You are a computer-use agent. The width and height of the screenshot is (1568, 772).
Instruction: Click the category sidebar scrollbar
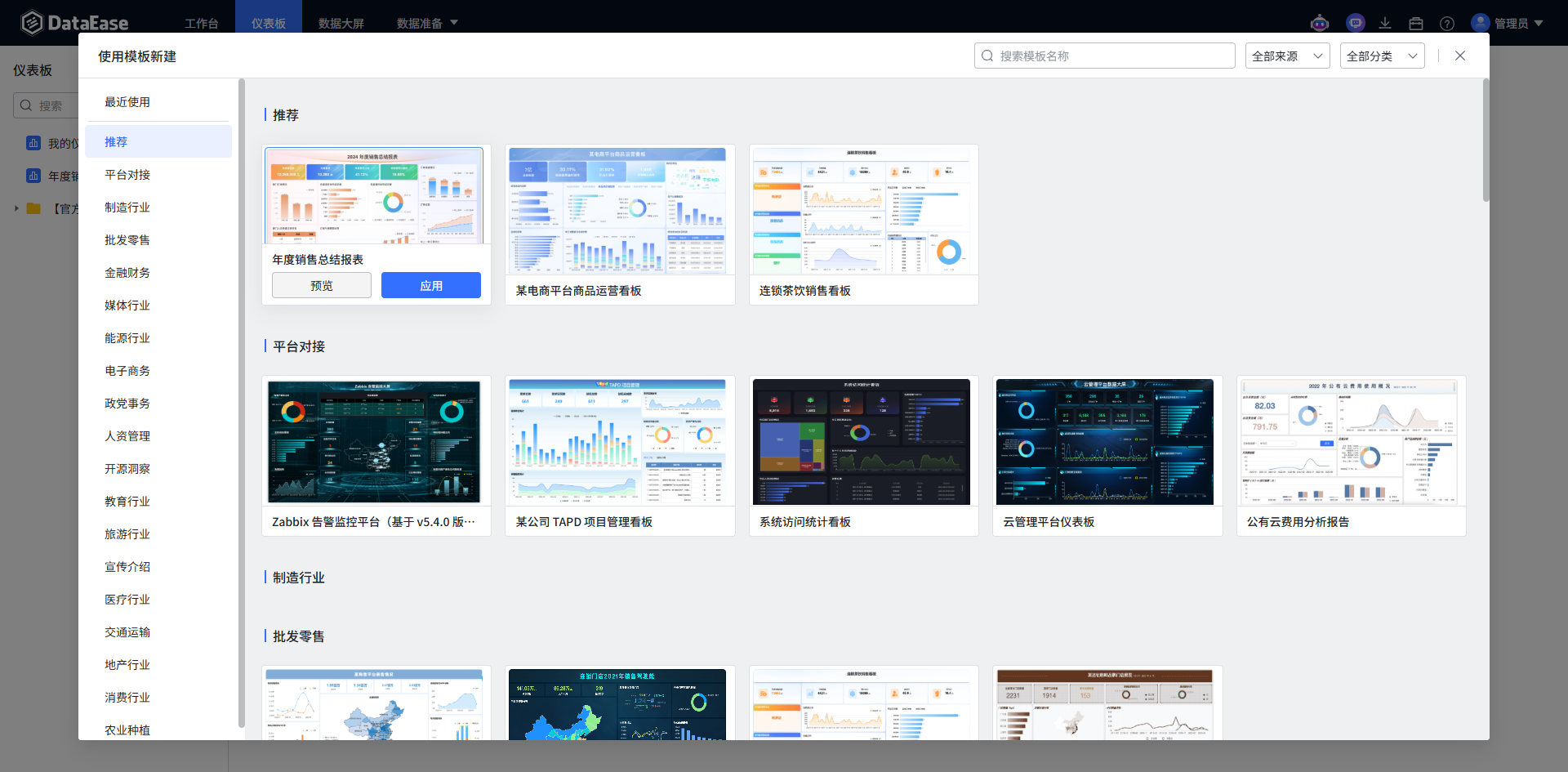coord(241,403)
